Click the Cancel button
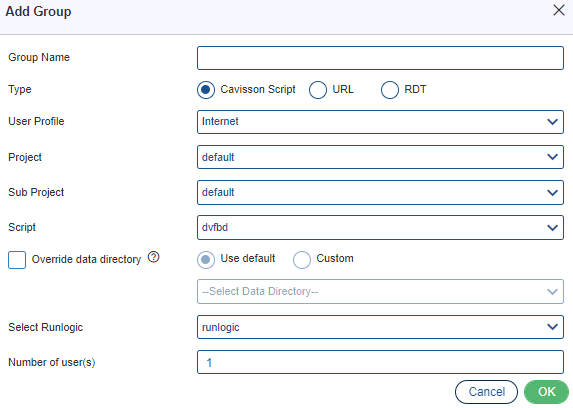 coord(486,392)
